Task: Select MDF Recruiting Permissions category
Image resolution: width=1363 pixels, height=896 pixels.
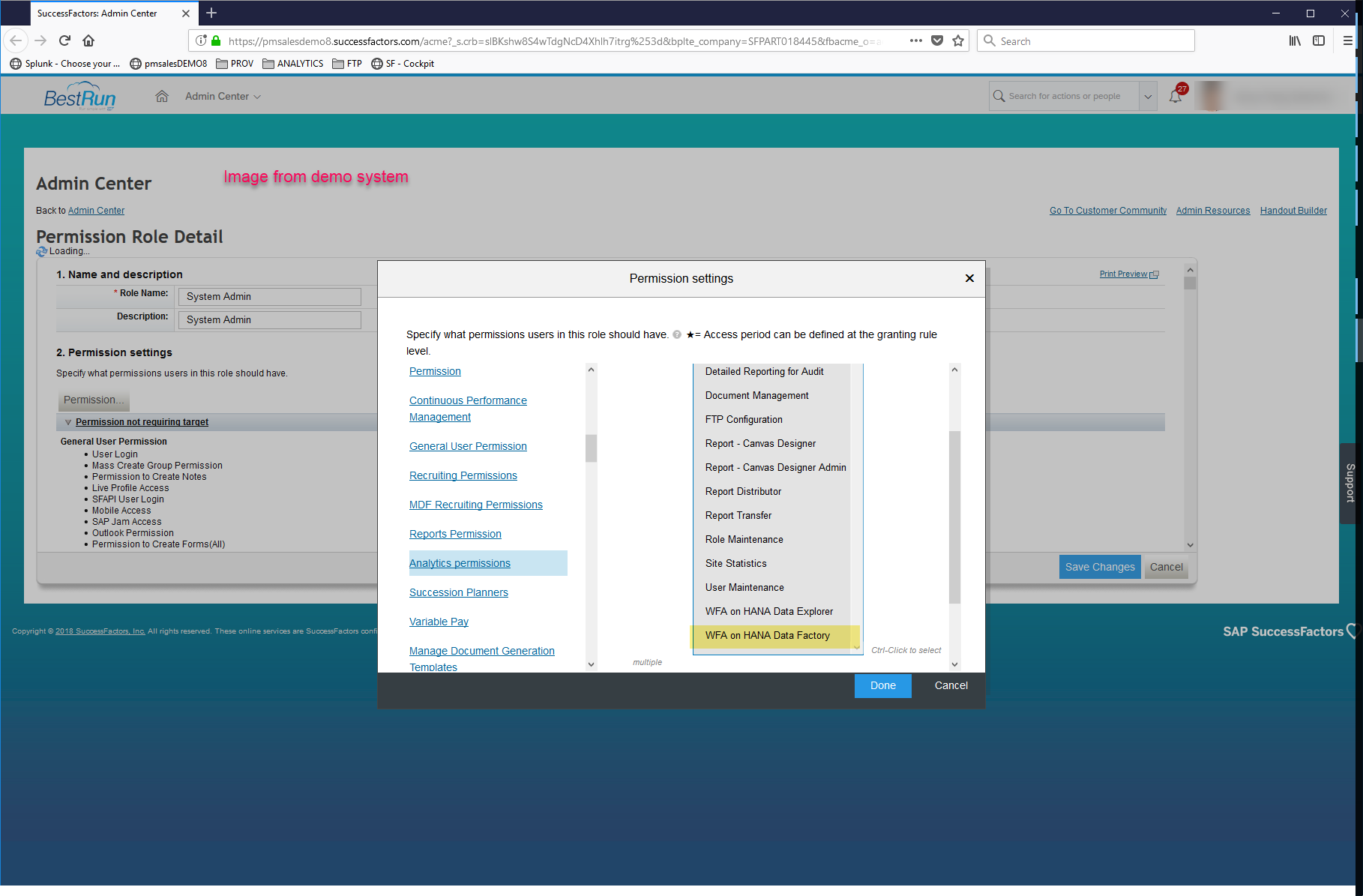Action: [476, 505]
